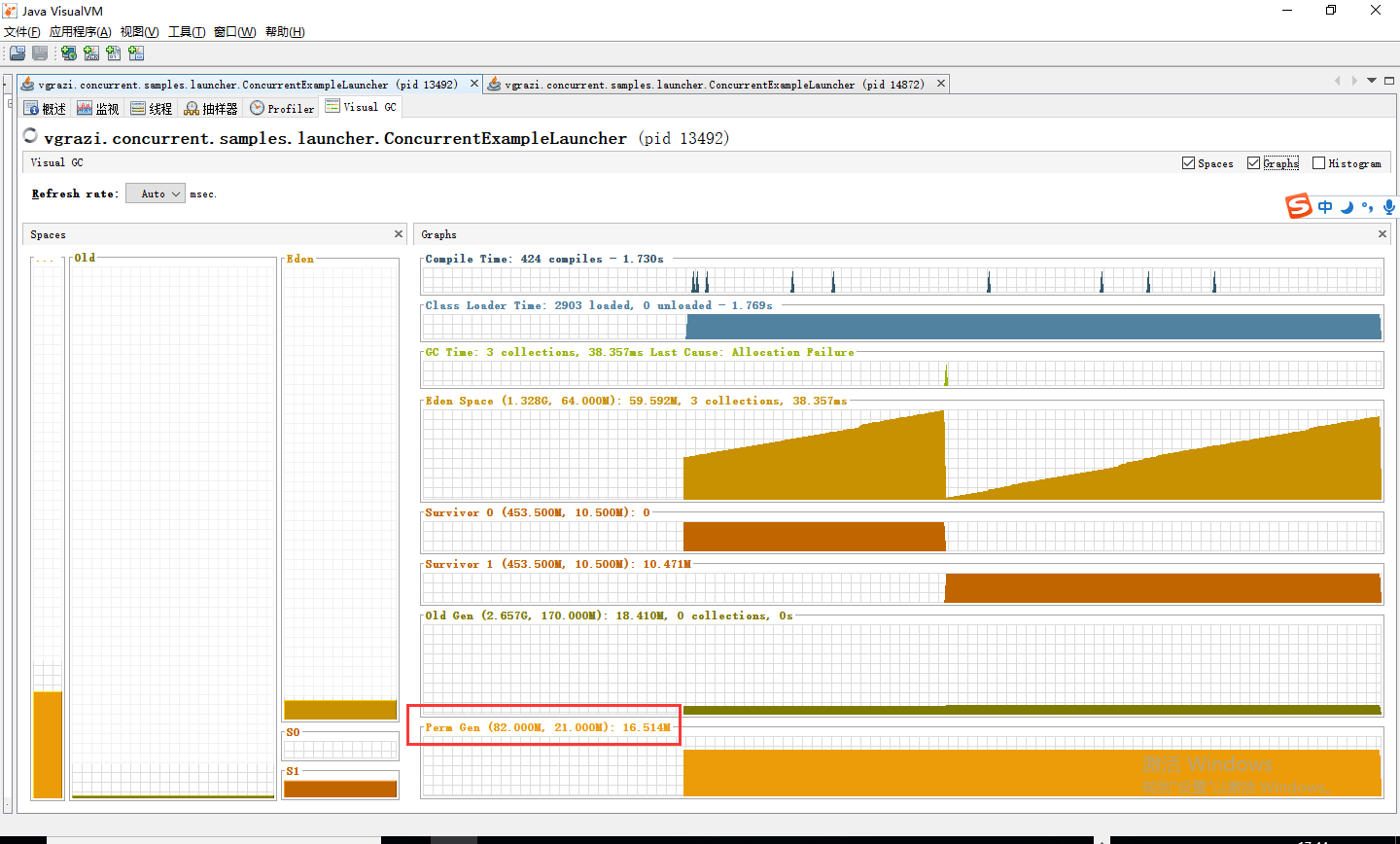Open the 文件(F) menu

(x=22, y=32)
